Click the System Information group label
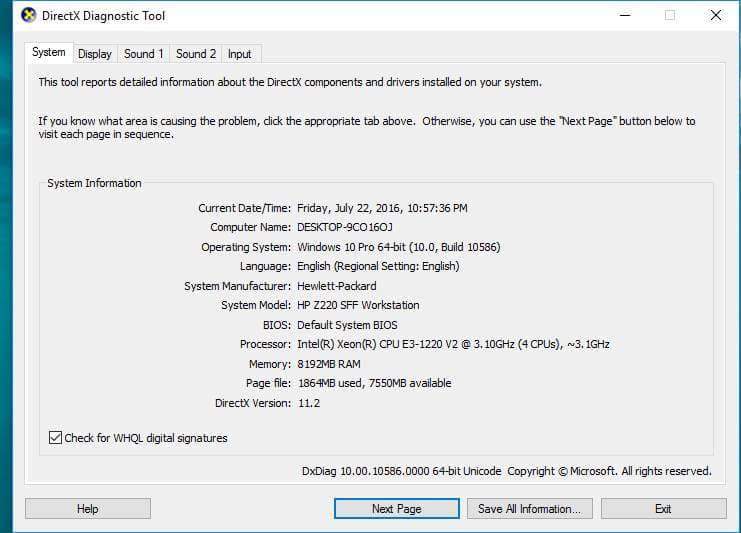741x533 pixels. 94,183
